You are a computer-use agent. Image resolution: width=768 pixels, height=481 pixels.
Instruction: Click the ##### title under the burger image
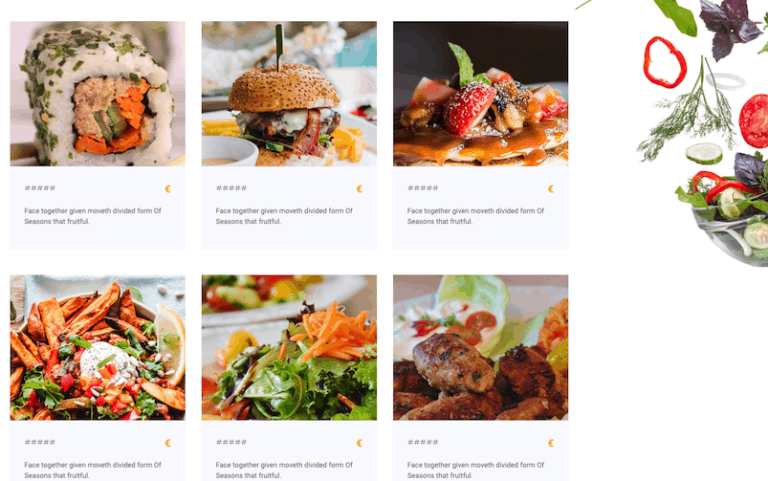(x=232, y=188)
